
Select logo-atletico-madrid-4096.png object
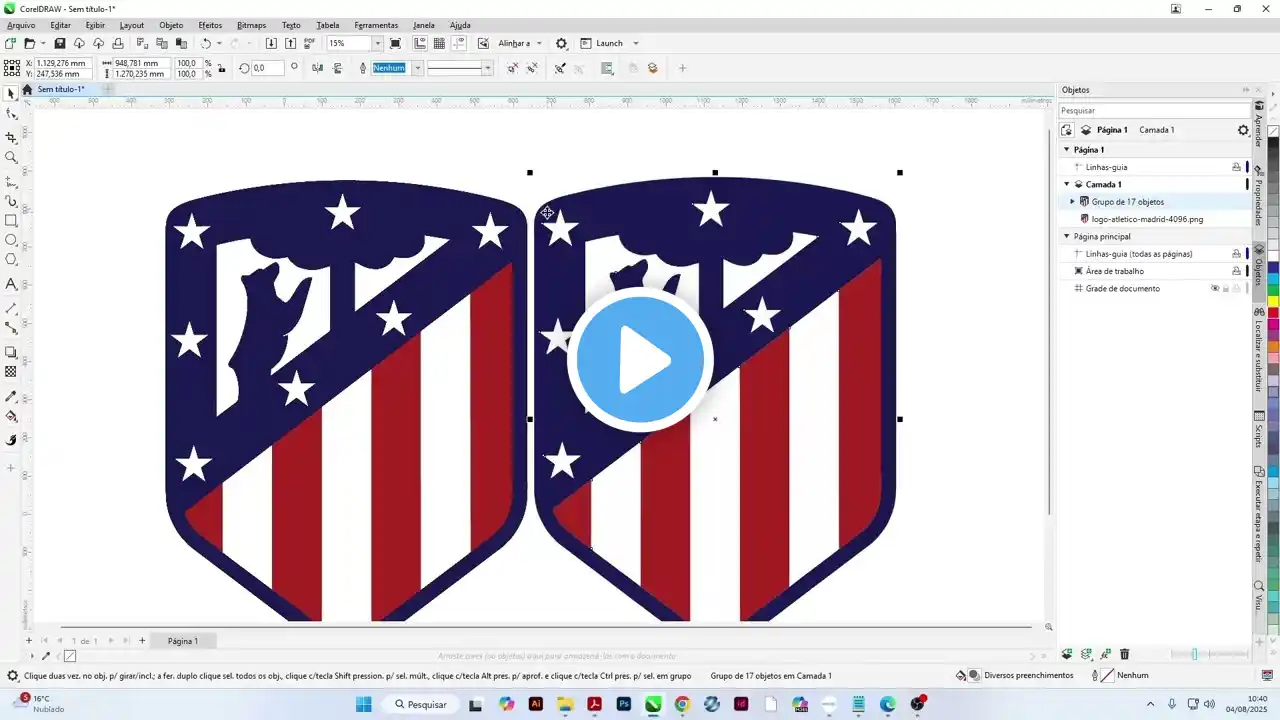click(x=1146, y=219)
